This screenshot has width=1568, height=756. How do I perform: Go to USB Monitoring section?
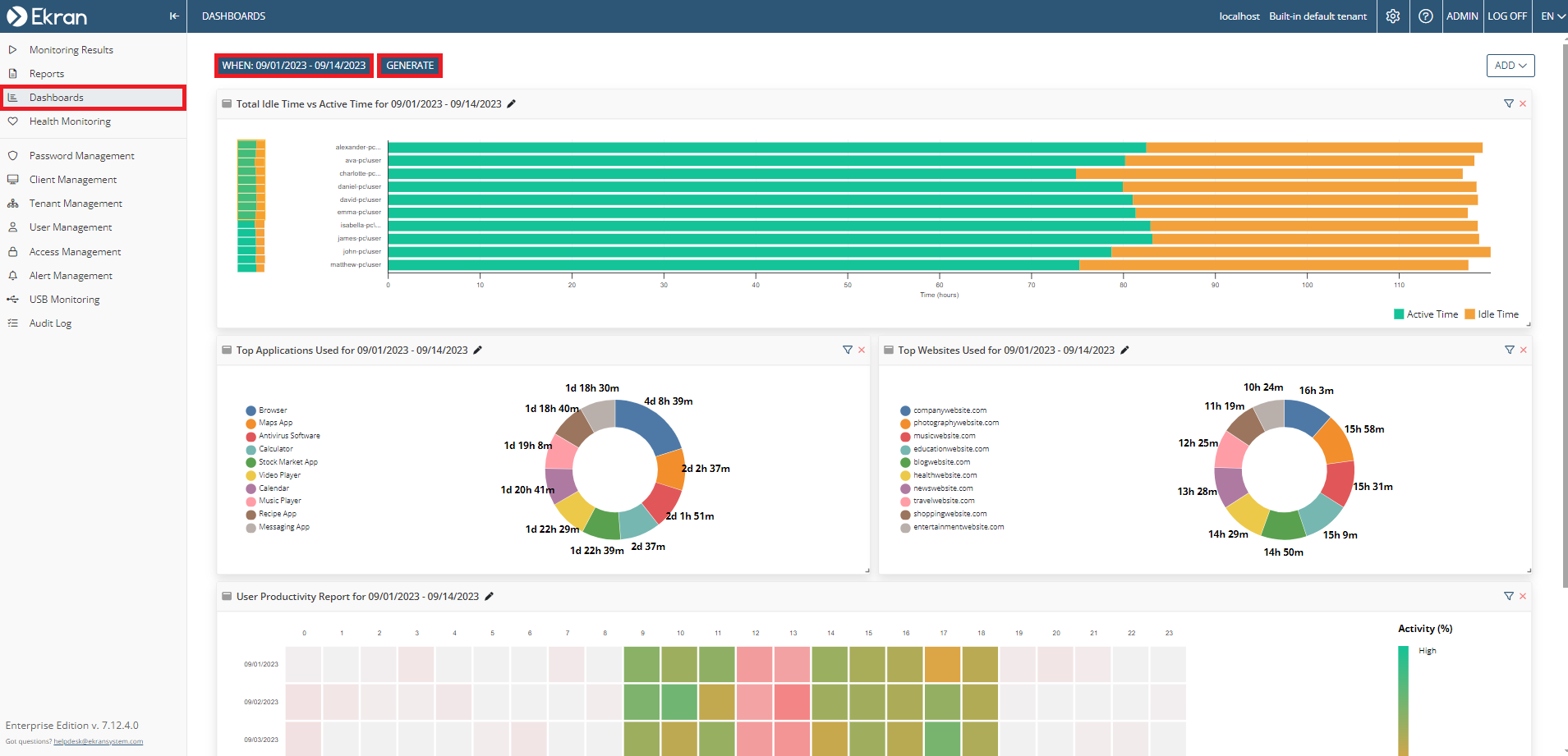(64, 300)
